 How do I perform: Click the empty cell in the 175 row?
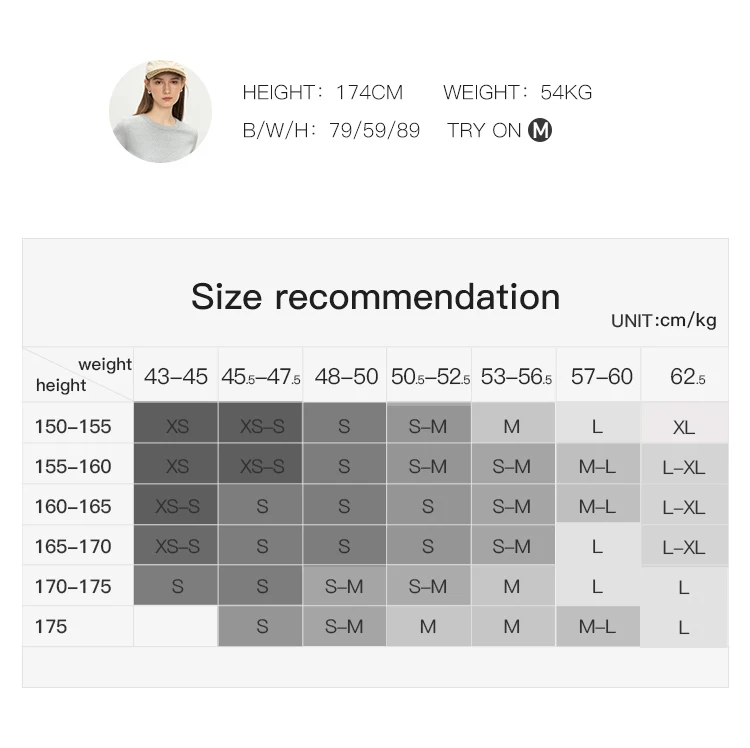point(176,626)
